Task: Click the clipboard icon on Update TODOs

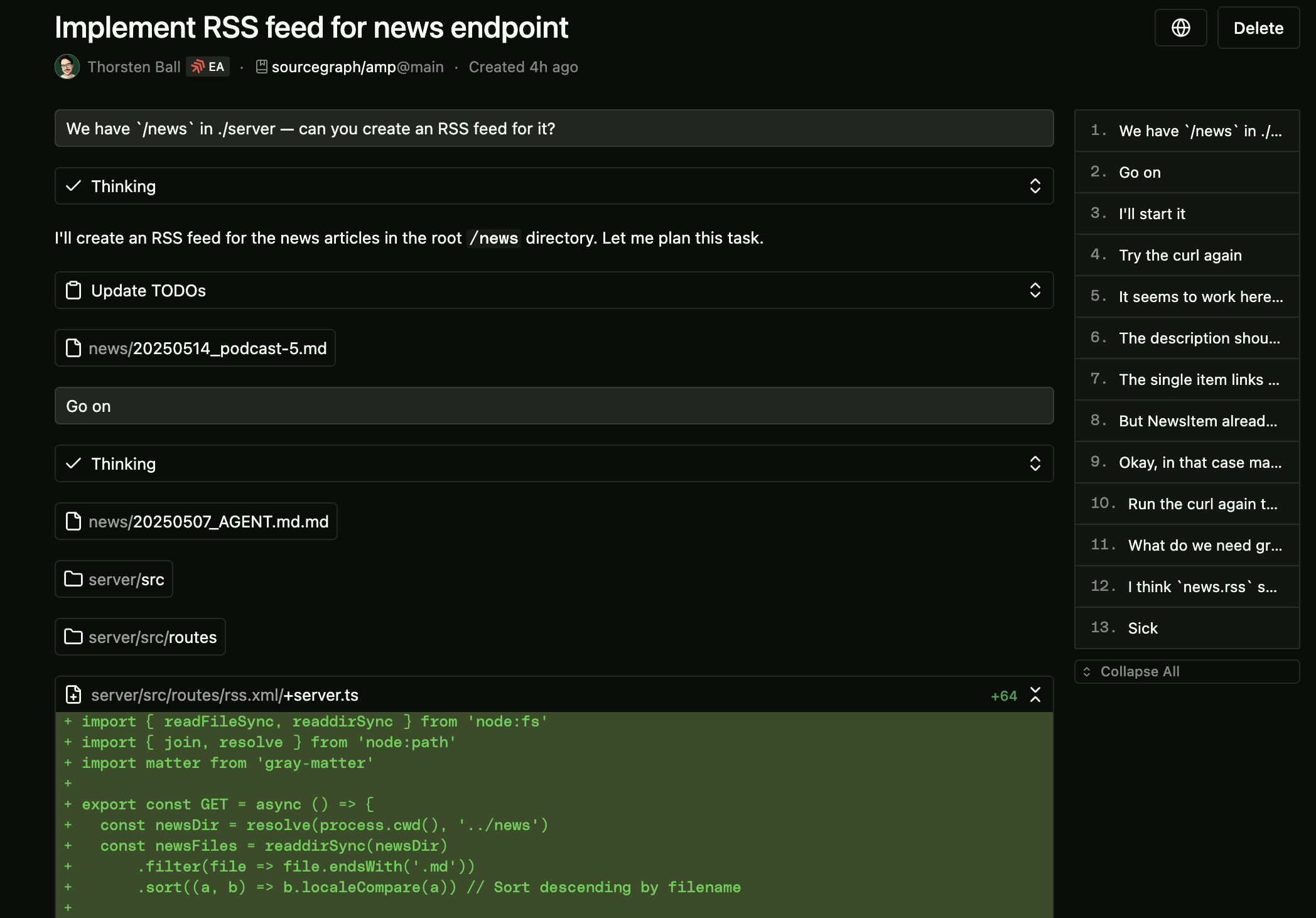Action: pyautogui.click(x=74, y=290)
